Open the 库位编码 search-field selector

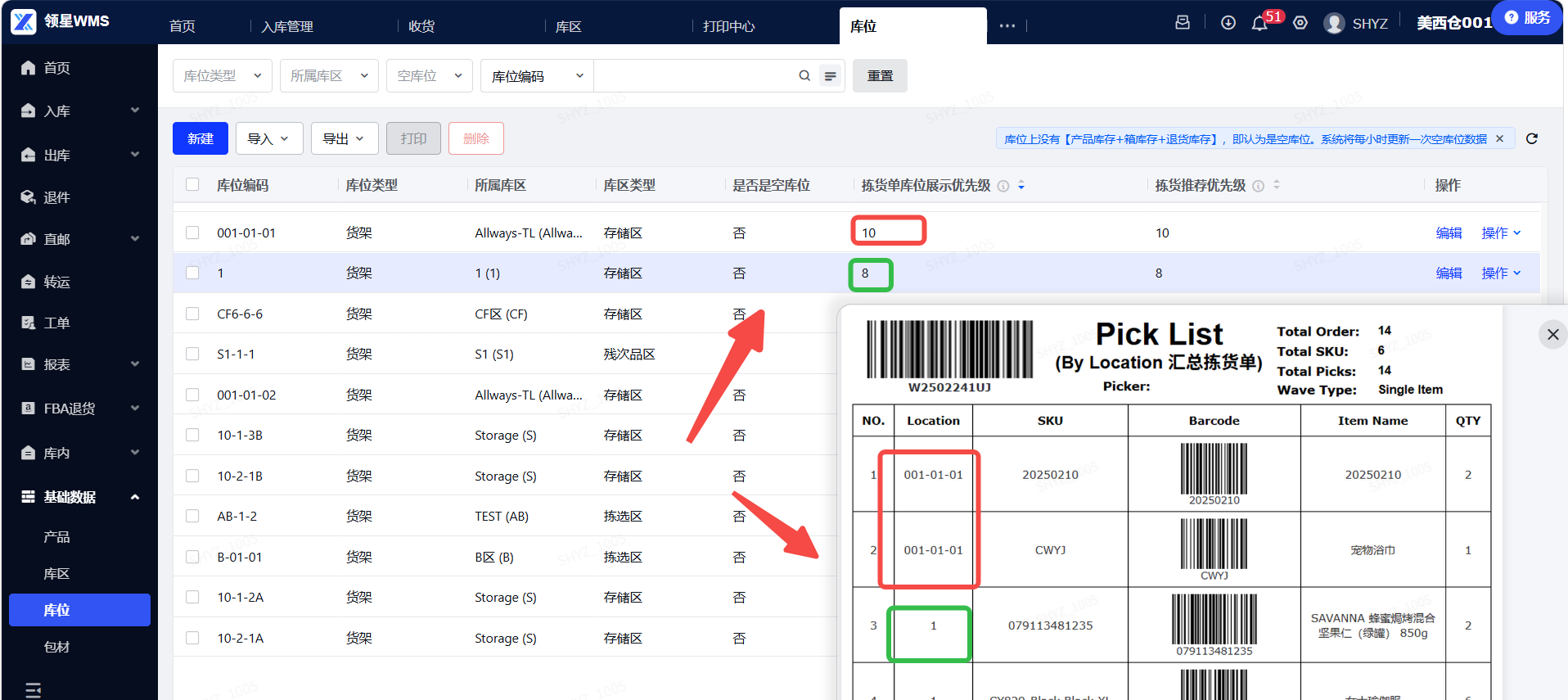(537, 76)
